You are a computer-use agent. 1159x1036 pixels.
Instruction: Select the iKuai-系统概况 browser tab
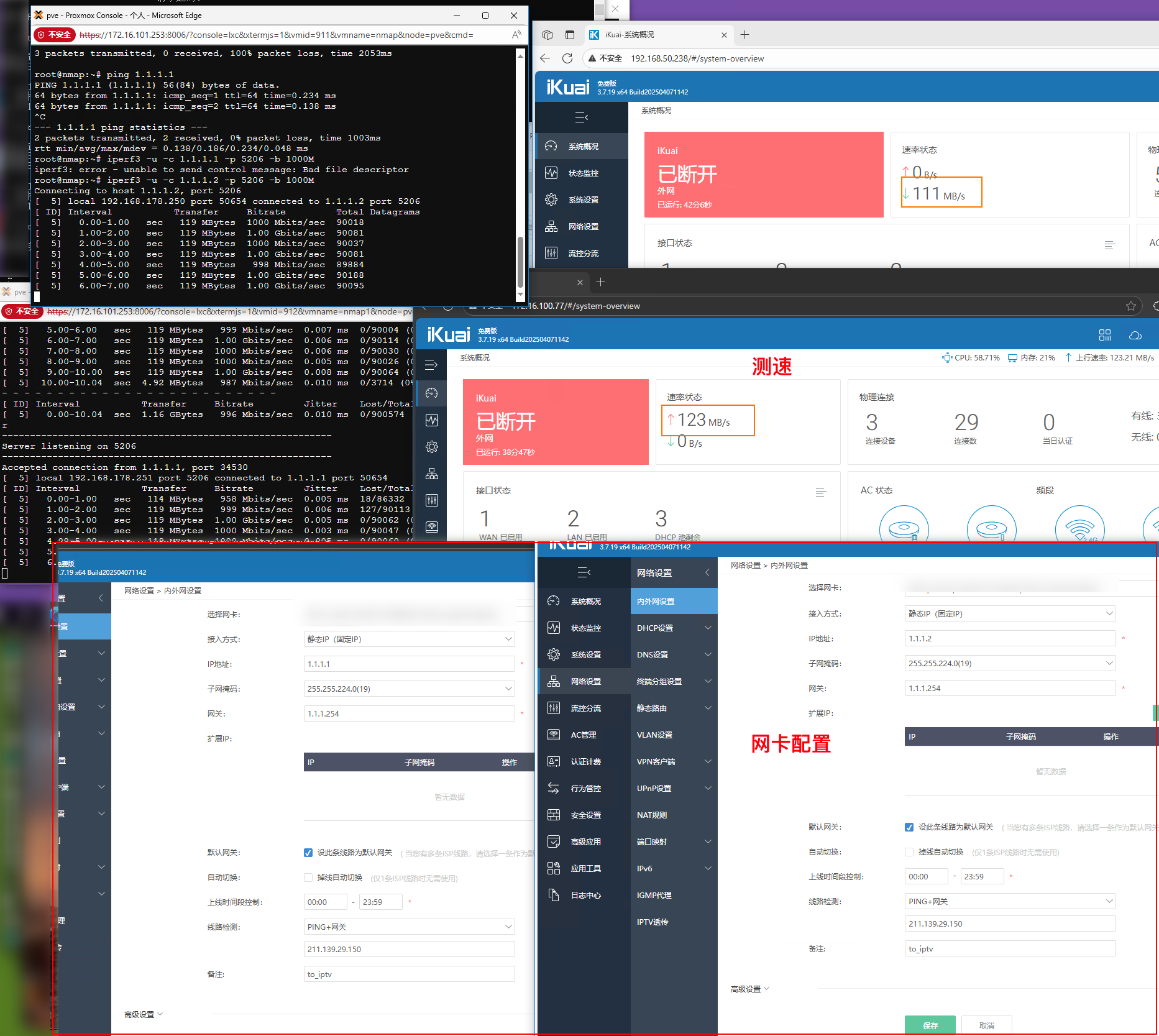[x=658, y=35]
